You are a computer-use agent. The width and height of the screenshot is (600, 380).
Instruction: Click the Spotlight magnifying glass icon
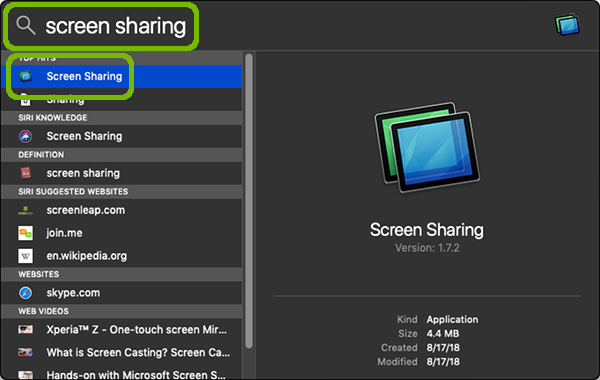click(x=26, y=26)
